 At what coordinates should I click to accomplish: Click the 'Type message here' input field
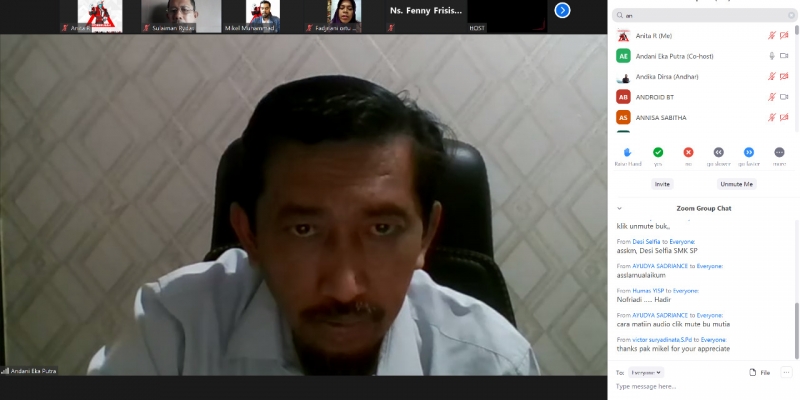click(x=700, y=386)
